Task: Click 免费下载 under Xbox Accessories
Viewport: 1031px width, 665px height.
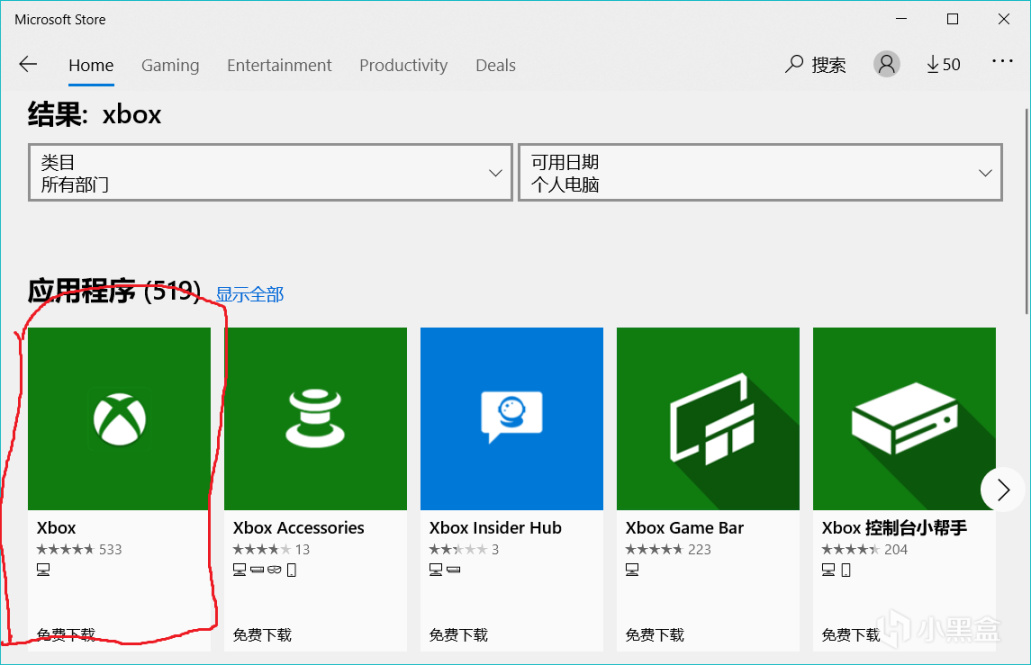Action: click(262, 635)
